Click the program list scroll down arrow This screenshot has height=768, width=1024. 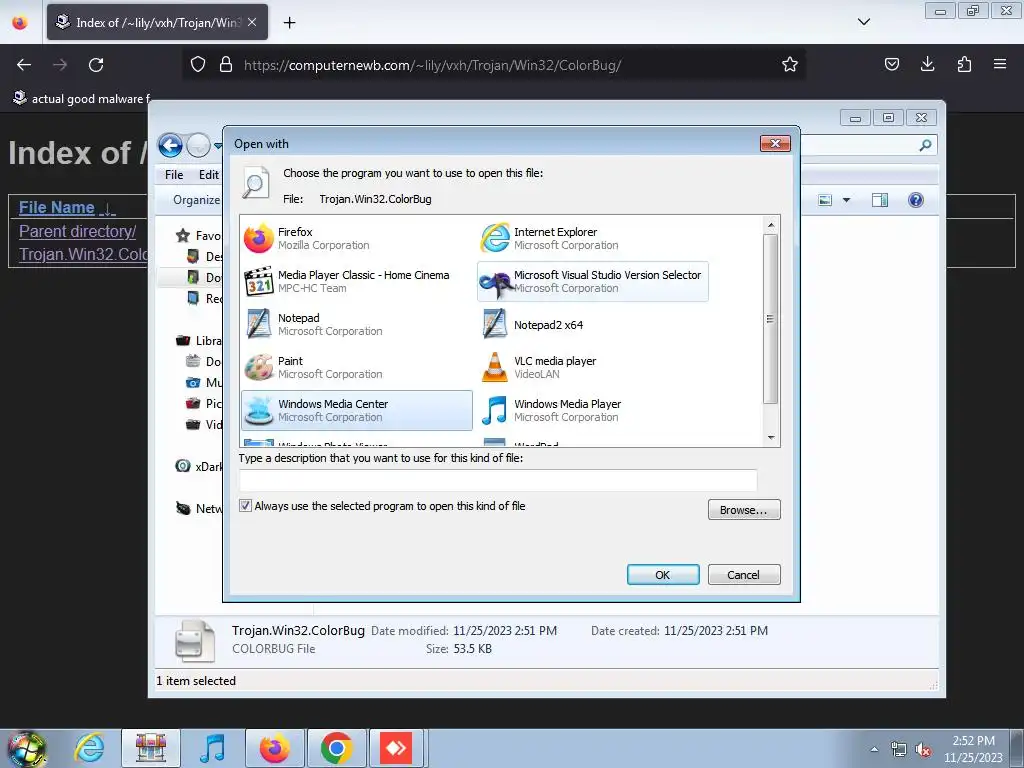pos(771,438)
